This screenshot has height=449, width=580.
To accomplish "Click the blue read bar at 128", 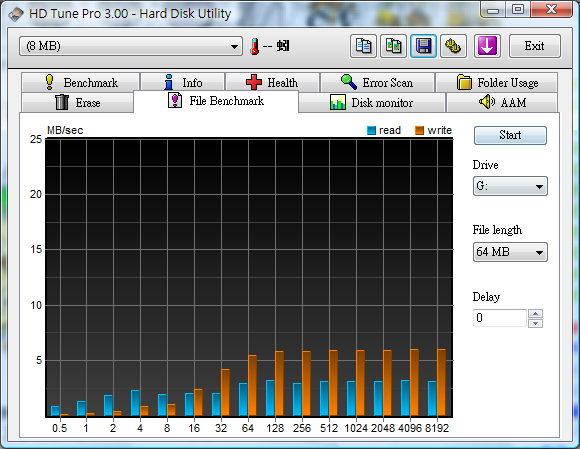I will coord(270,398).
